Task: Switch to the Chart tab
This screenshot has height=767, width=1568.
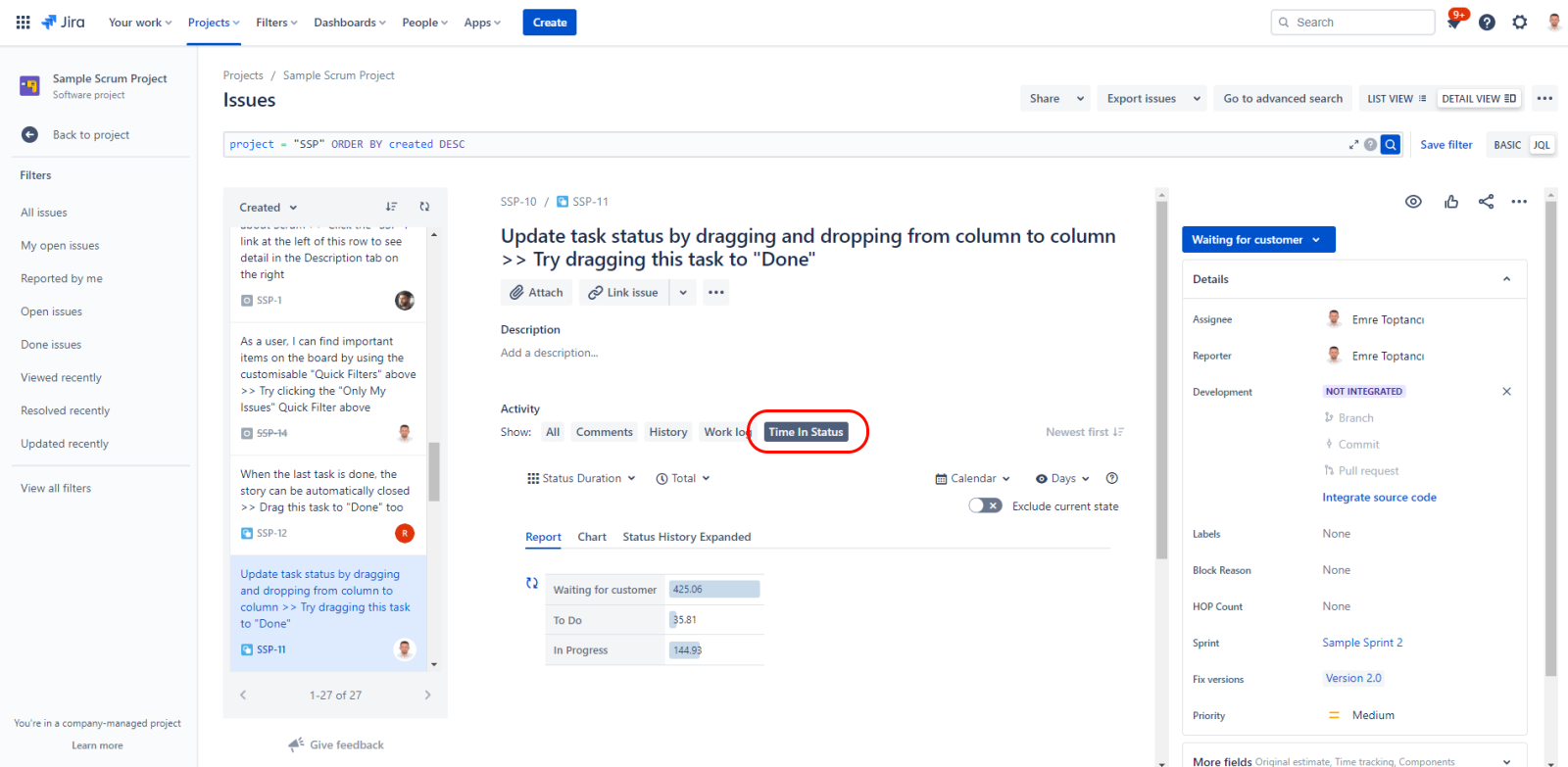Action: (x=591, y=537)
